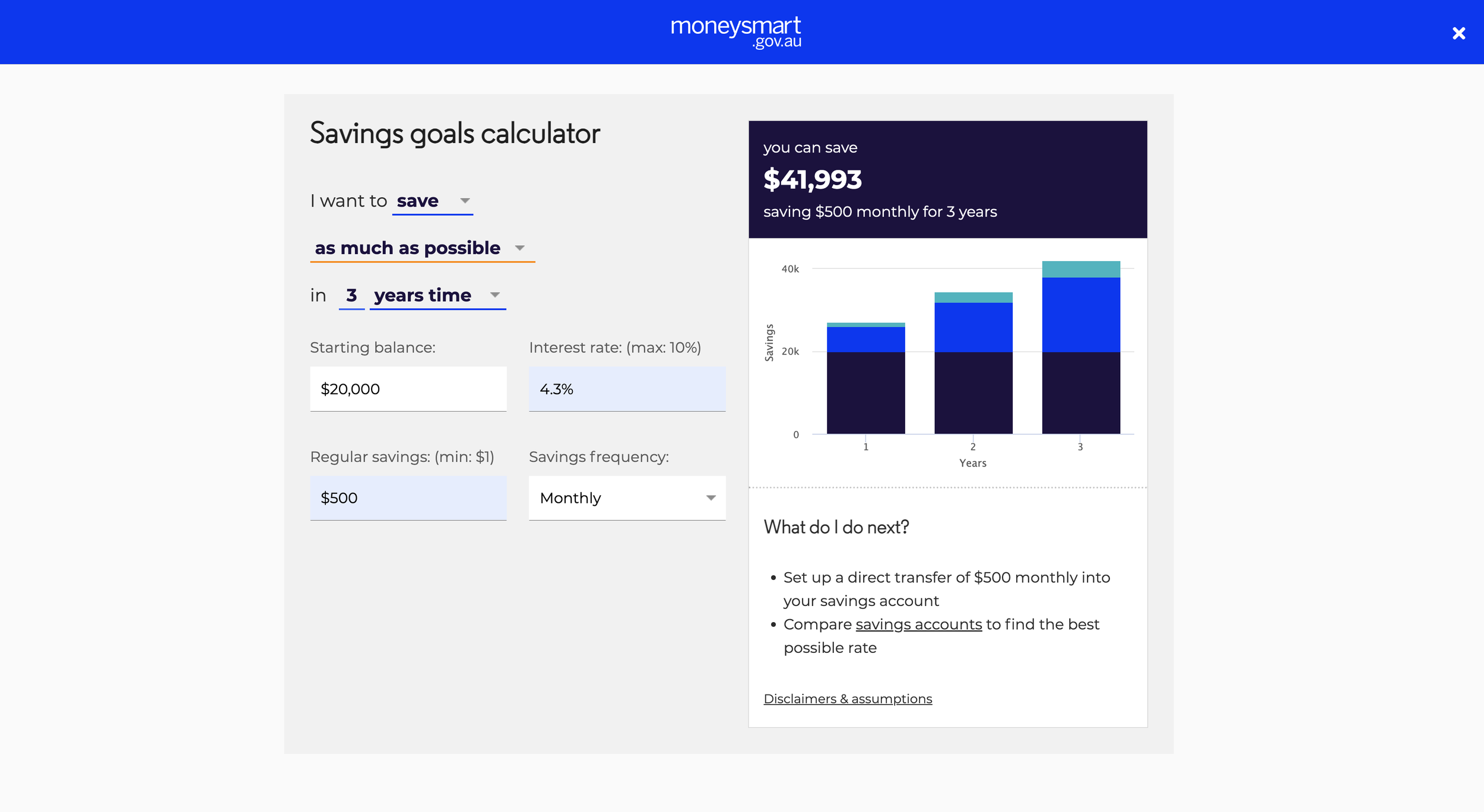Click the moneysmart.gov.au logo

(736, 32)
